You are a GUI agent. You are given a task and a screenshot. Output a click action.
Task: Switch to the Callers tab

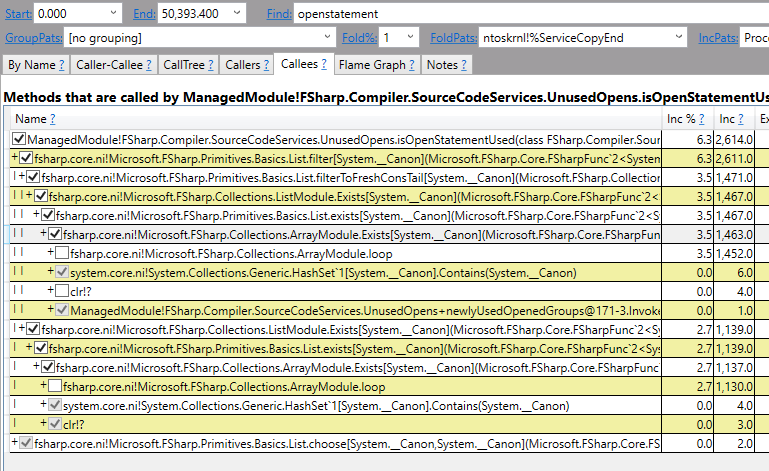247,65
